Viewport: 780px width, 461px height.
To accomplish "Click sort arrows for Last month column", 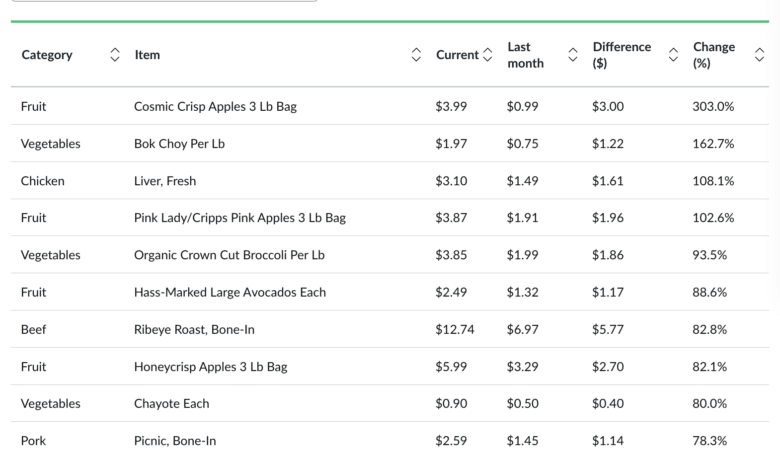I will point(573,55).
